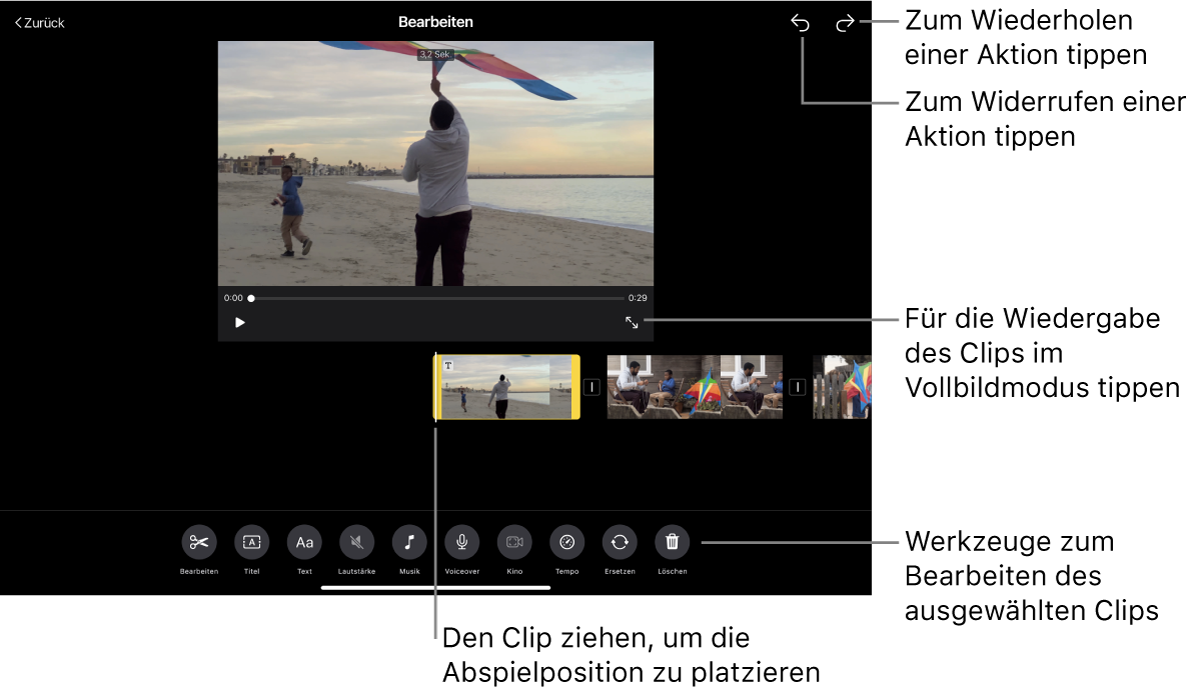The height and width of the screenshot is (694, 1194).
Task: Select the scissors Bearbeiten tool
Action: [199, 542]
